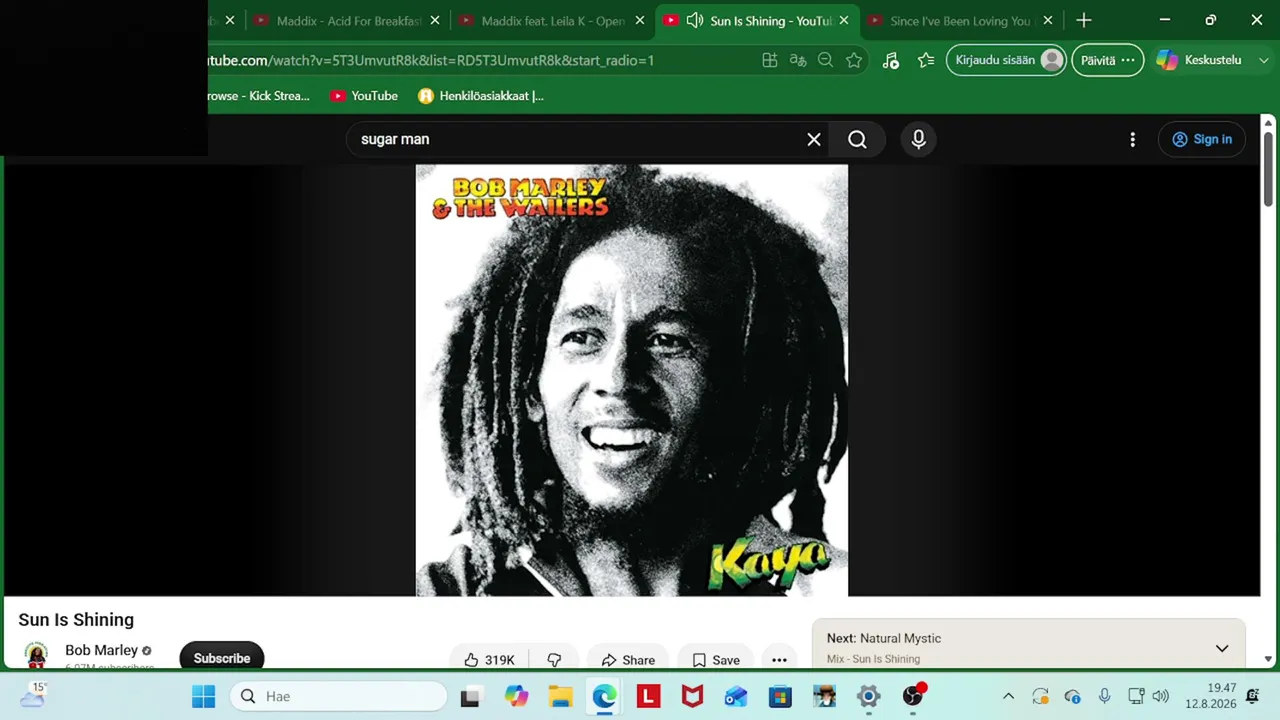Launch Copilot from the taskbar
Screen dimensions: 1280x720
pyautogui.click(x=516, y=696)
